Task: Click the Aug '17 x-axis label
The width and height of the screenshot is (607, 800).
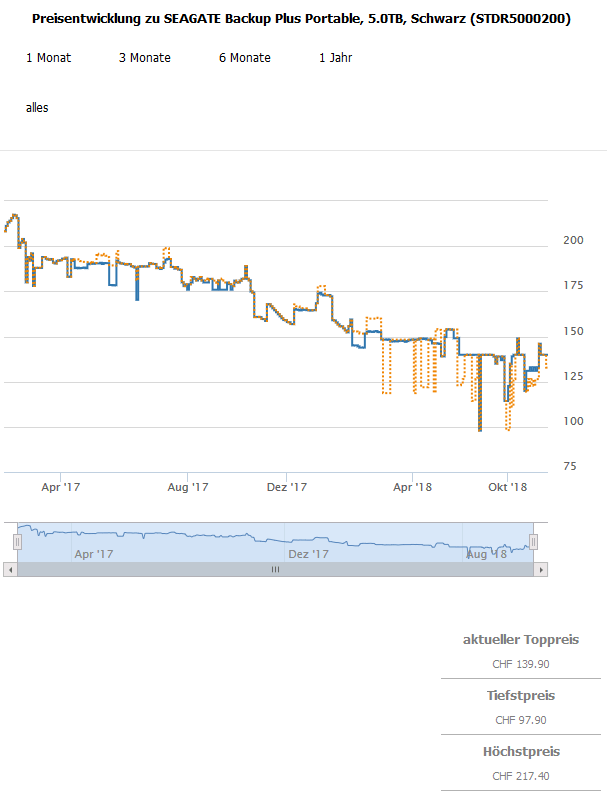Action: (187, 487)
